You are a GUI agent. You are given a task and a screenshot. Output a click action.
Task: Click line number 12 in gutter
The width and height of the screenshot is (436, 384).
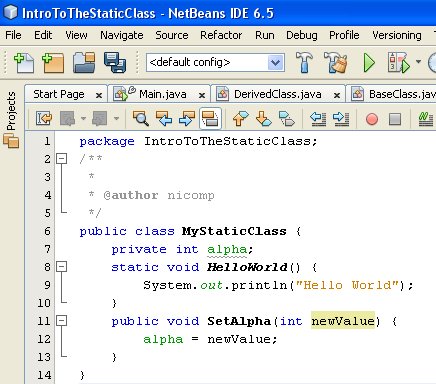(44, 339)
